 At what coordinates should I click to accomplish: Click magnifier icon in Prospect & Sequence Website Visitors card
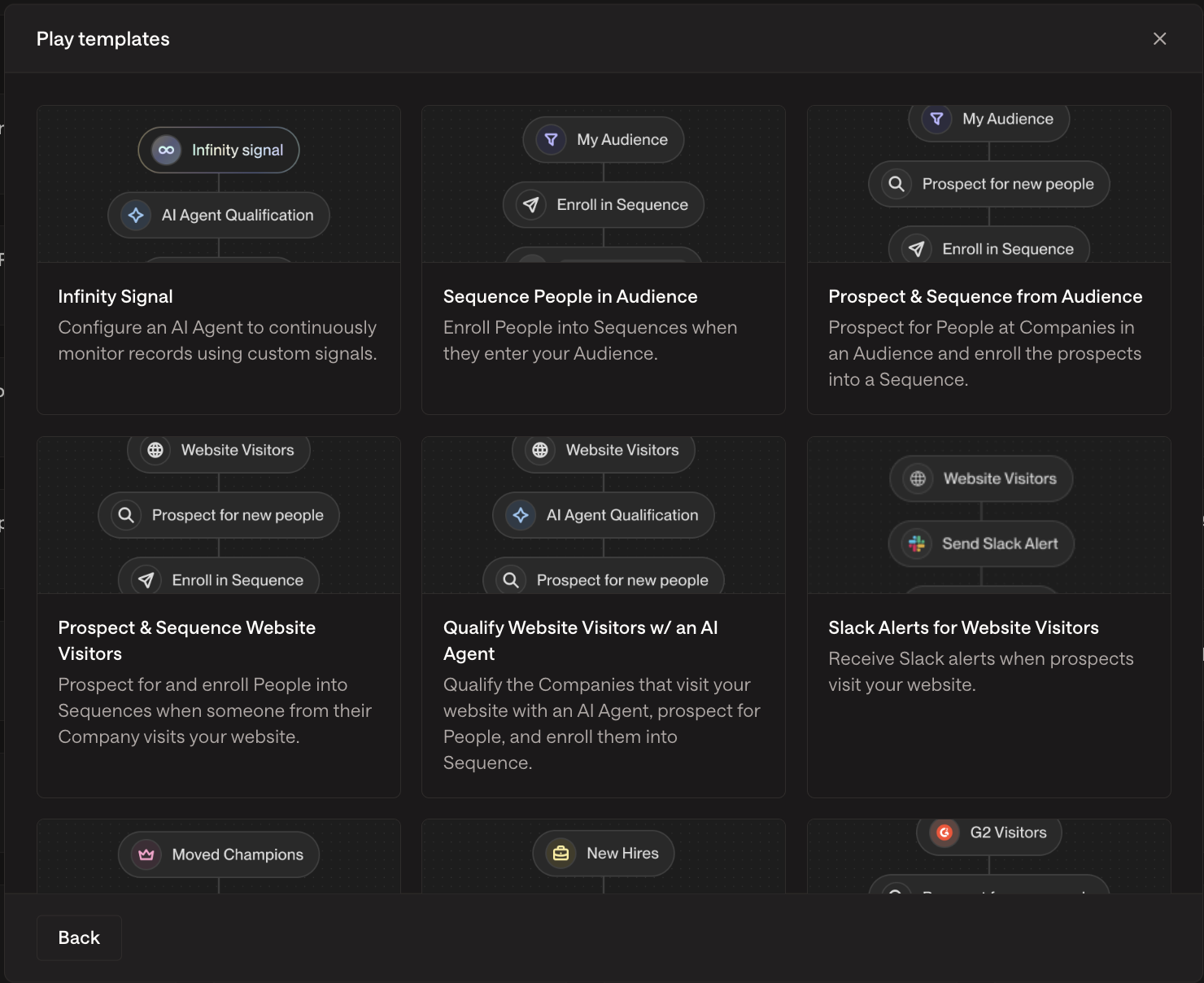[x=126, y=515]
